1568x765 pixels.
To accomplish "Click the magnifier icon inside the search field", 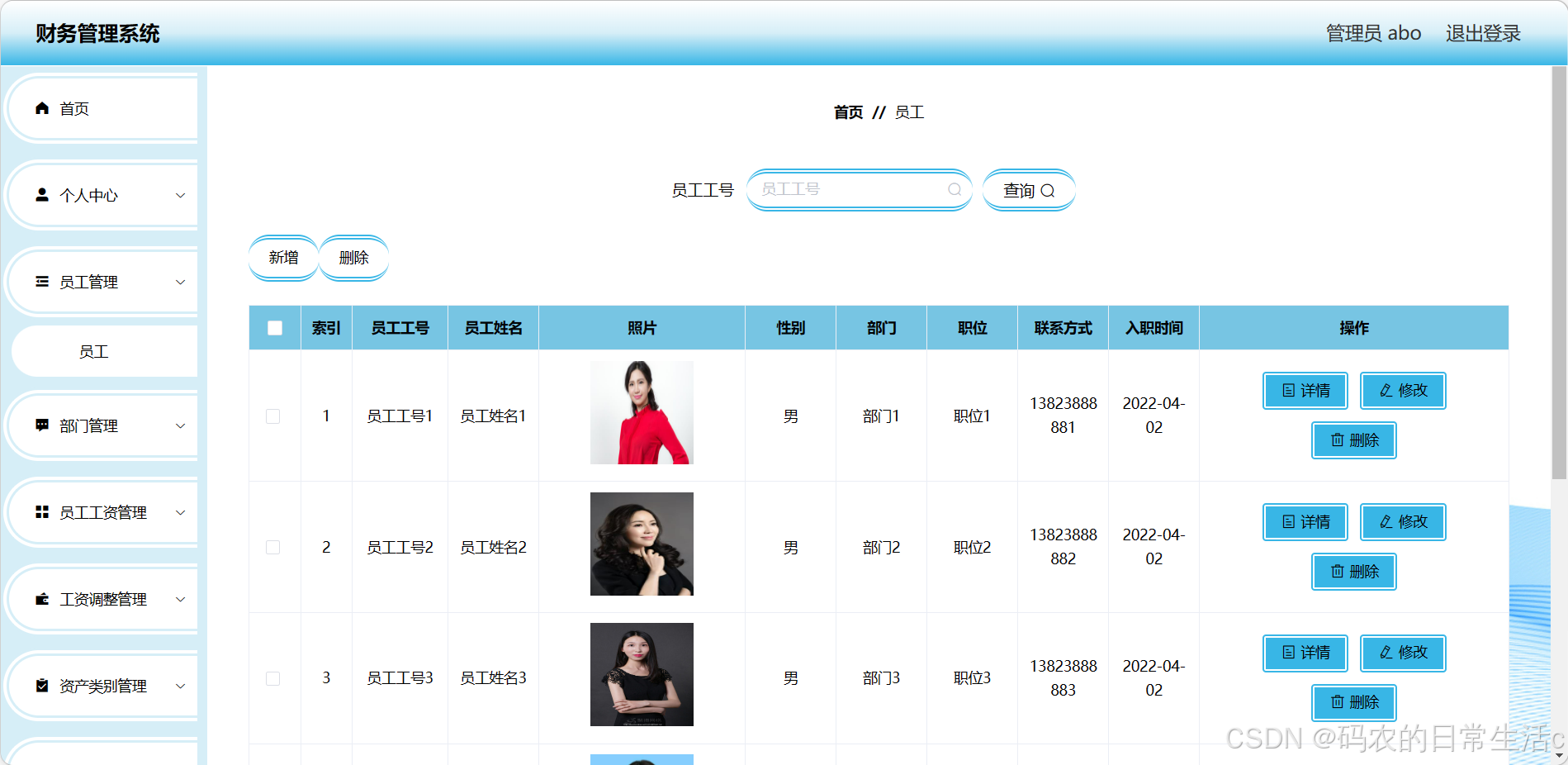I will [x=955, y=189].
